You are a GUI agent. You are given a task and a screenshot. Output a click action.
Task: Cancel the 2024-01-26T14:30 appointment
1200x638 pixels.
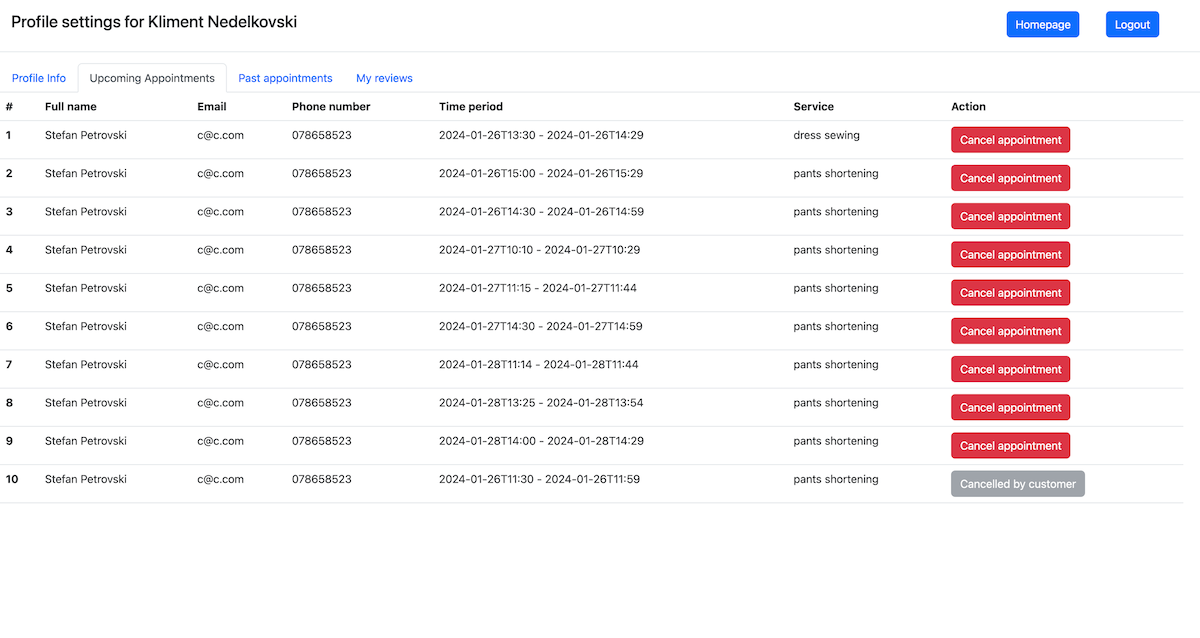click(x=1010, y=216)
